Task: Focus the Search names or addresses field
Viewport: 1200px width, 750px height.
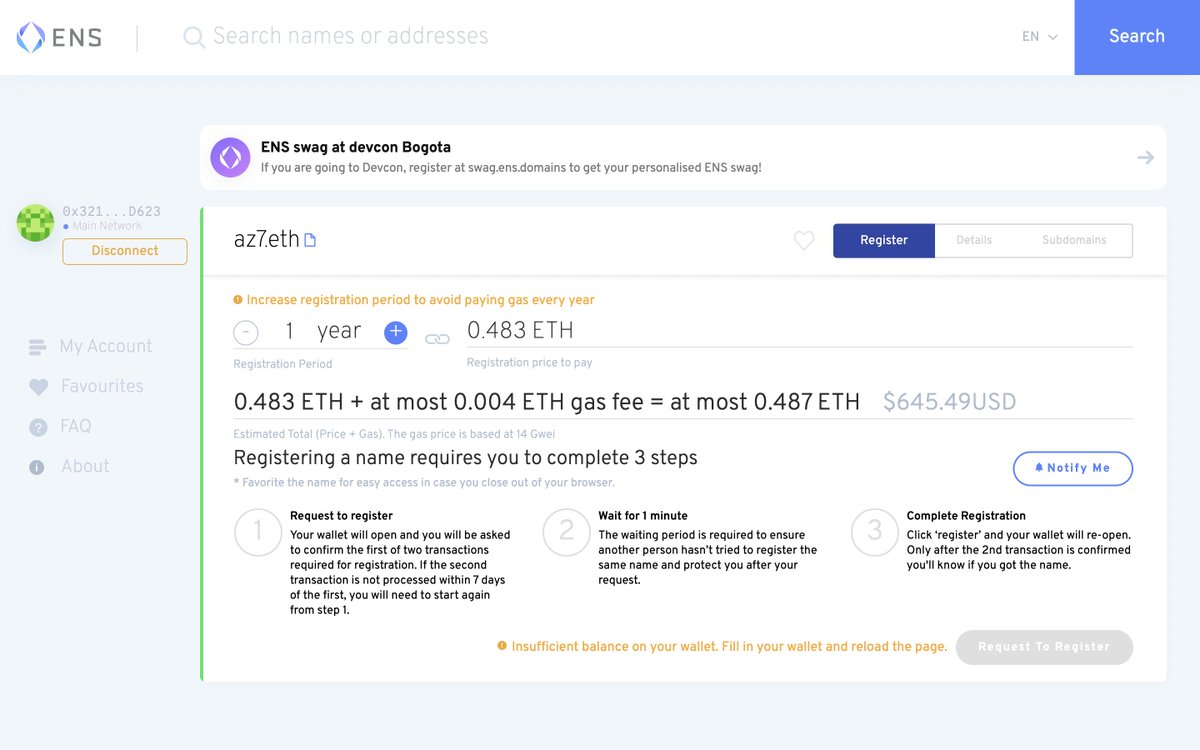Action: (x=600, y=37)
